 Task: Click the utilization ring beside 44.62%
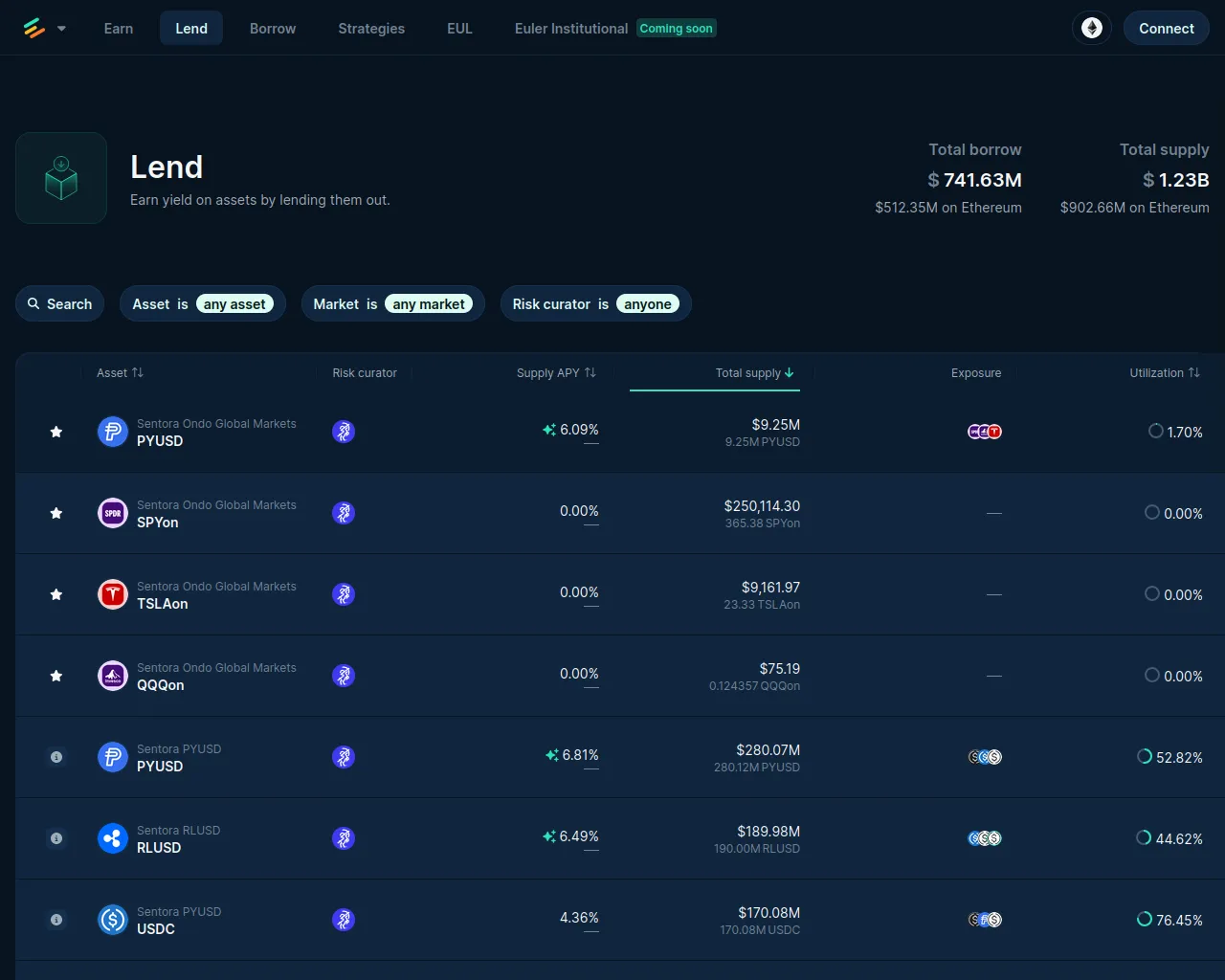pyautogui.click(x=1144, y=837)
